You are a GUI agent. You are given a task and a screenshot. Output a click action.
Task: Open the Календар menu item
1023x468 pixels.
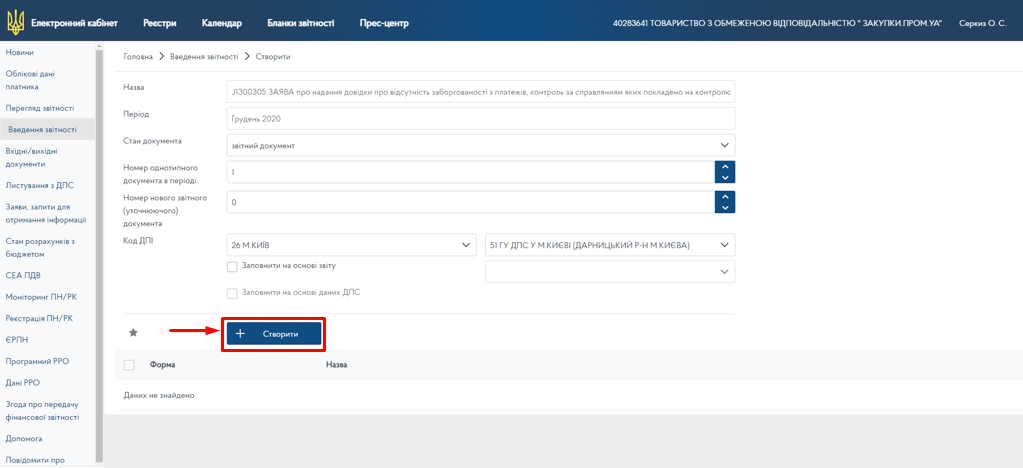221,22
